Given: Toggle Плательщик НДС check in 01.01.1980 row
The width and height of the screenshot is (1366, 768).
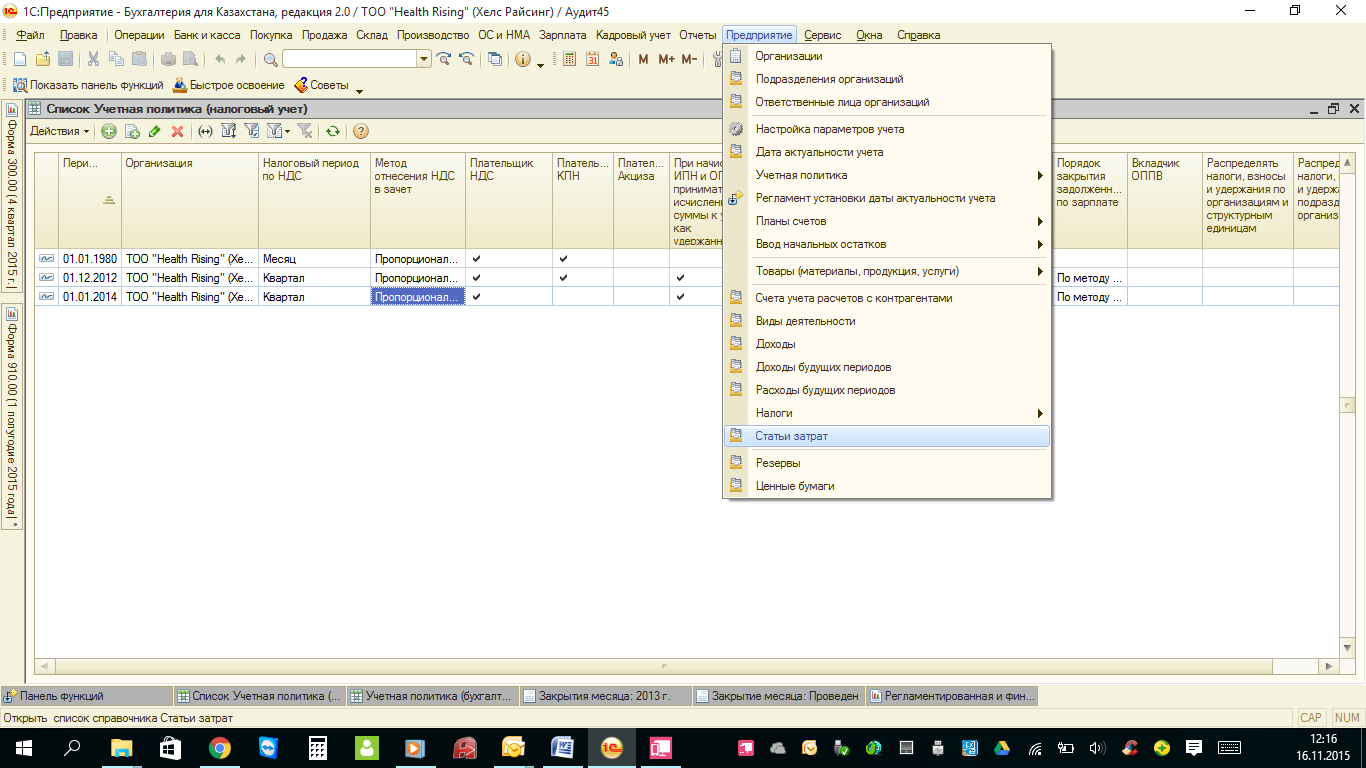Looking at the screenshot, I should (477, 259).
